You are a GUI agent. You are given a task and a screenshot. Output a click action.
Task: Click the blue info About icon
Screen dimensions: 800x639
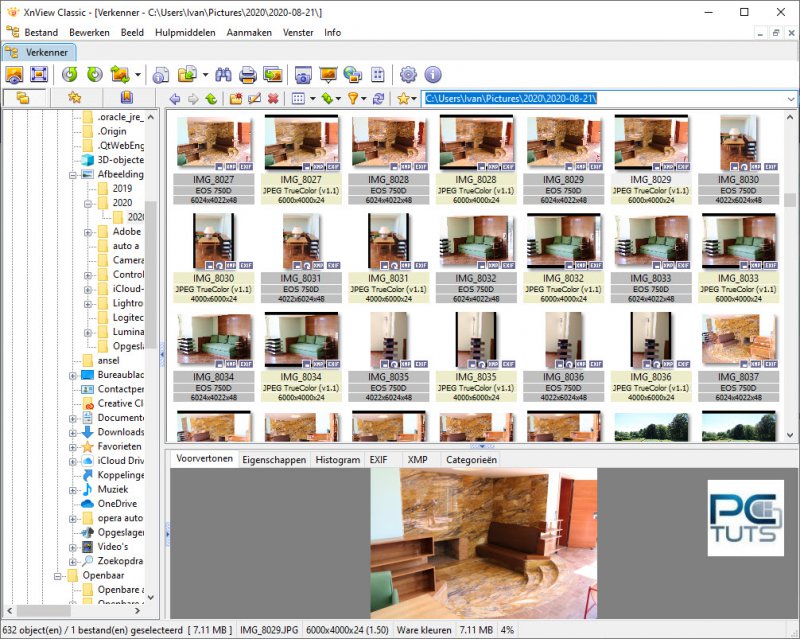(x=433, y=74)
